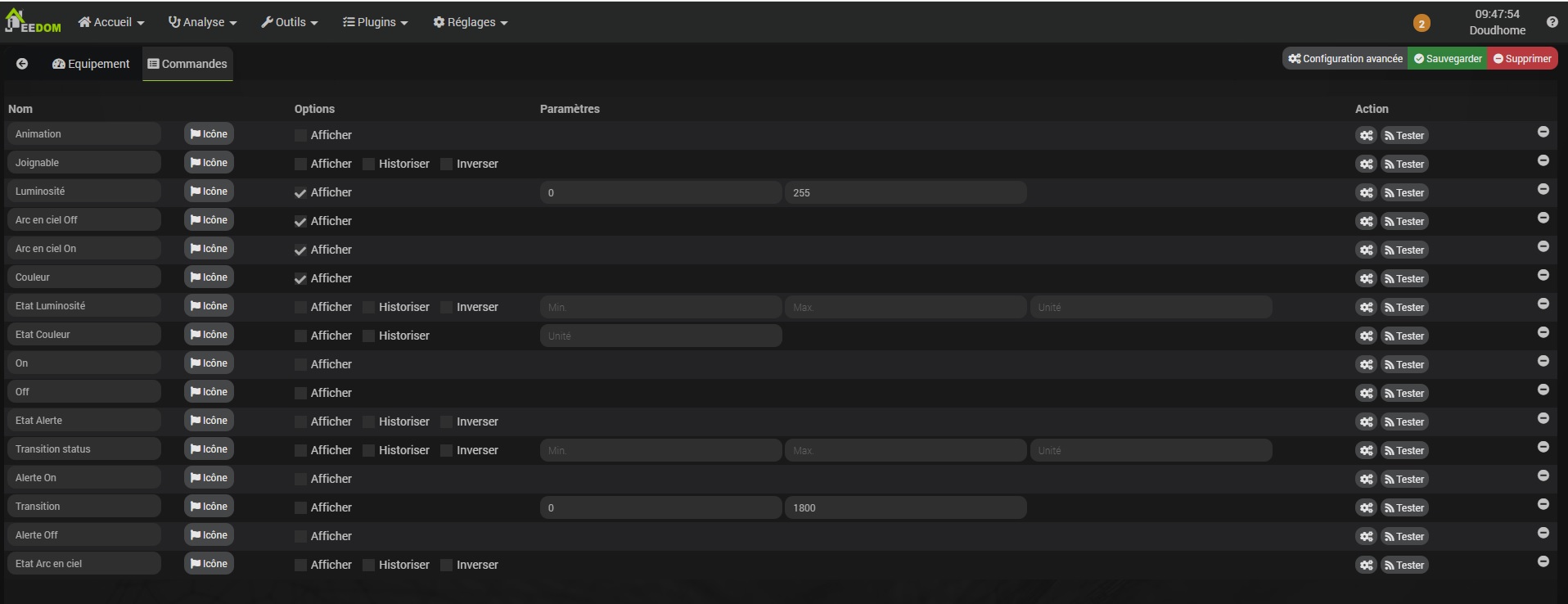
Task: Toggle Historiser for Etat Couleur
Action: 368,336
